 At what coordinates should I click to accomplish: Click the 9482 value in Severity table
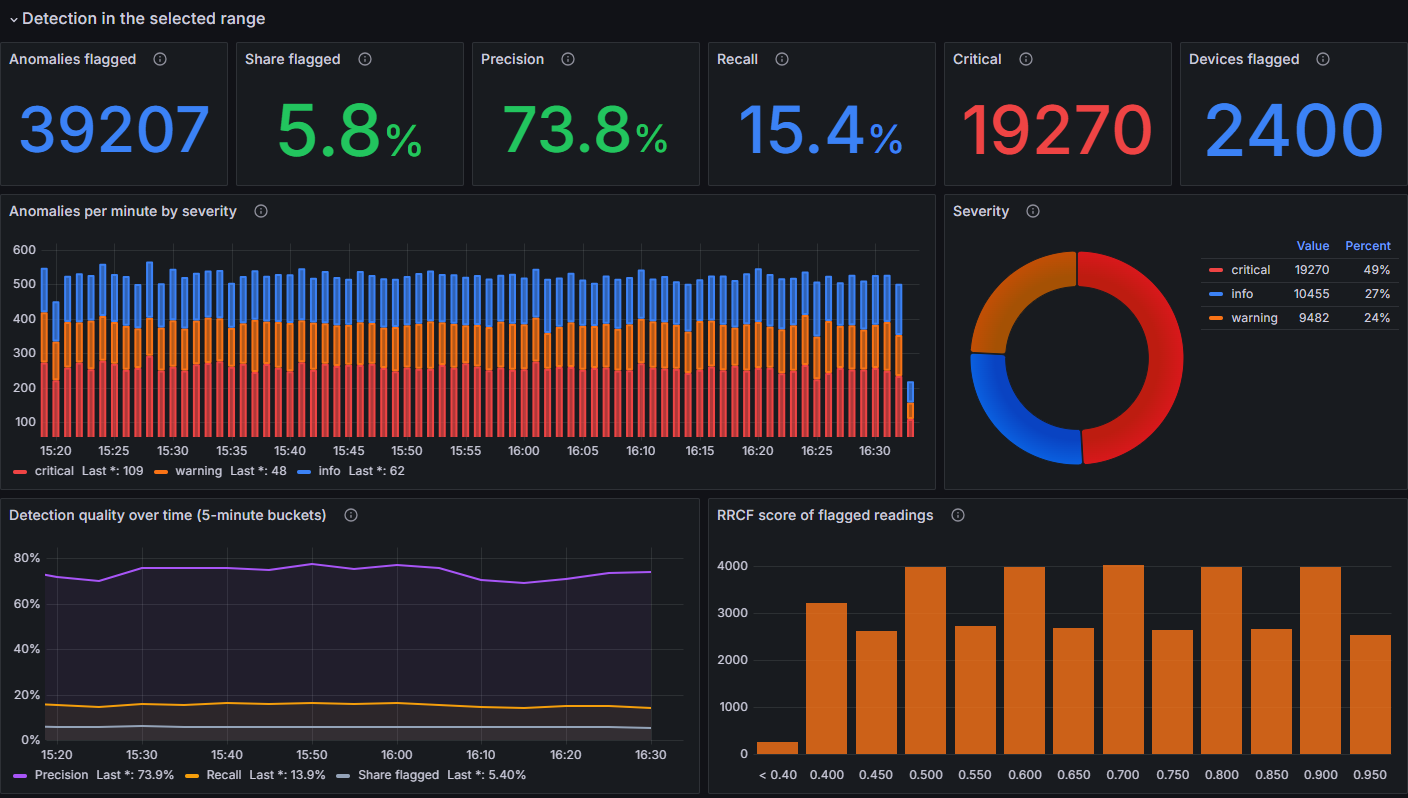click(x=1314, y=318)
